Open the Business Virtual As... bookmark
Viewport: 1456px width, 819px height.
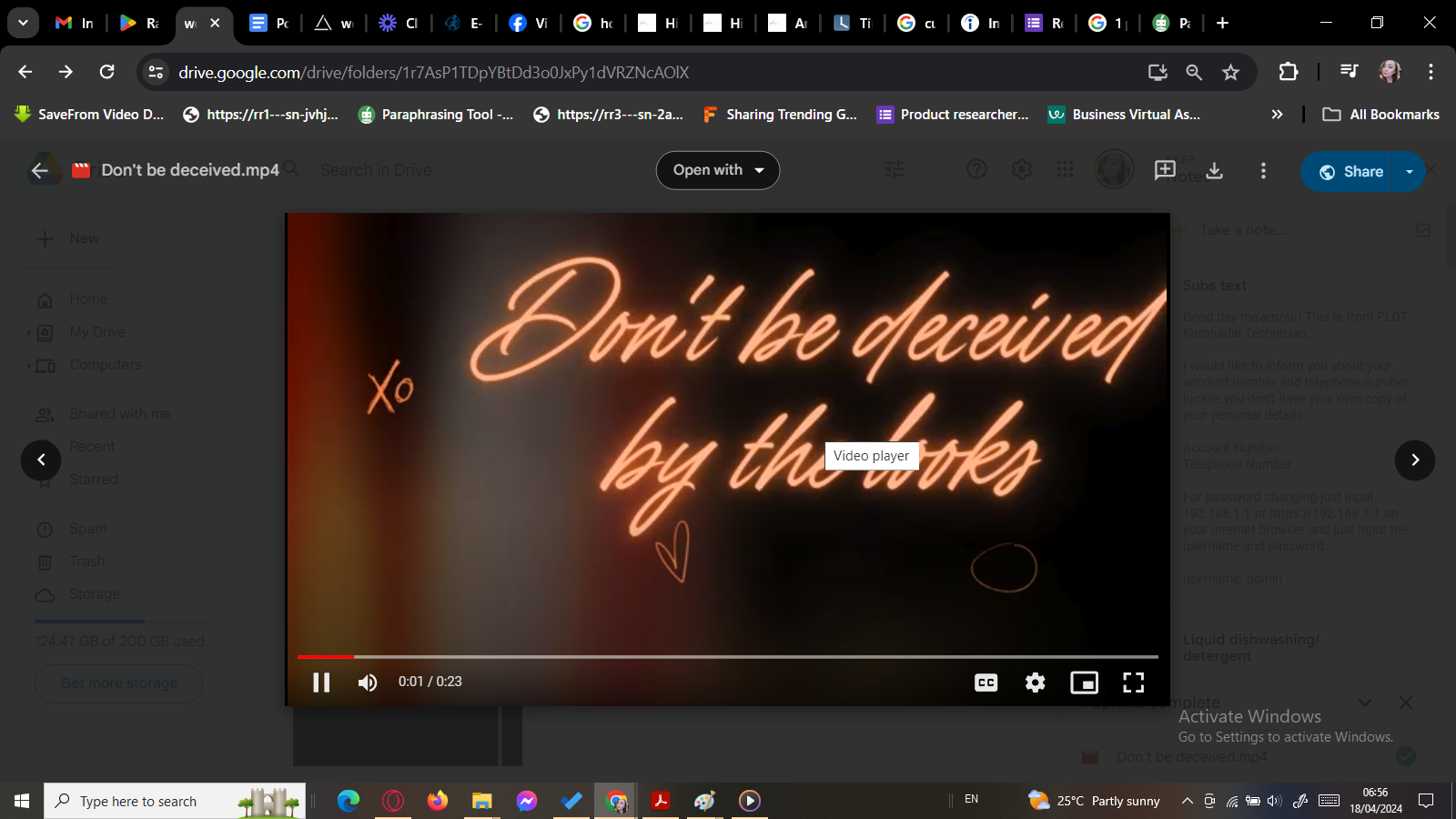tap(1125, 114)
